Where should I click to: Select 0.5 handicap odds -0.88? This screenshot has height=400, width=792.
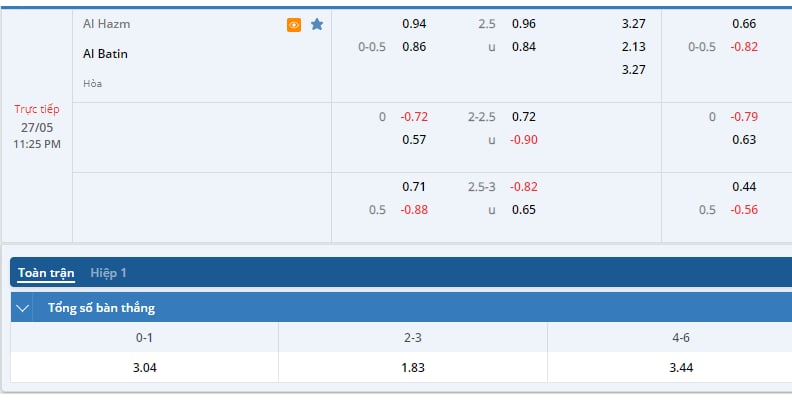tap(414, 210)
